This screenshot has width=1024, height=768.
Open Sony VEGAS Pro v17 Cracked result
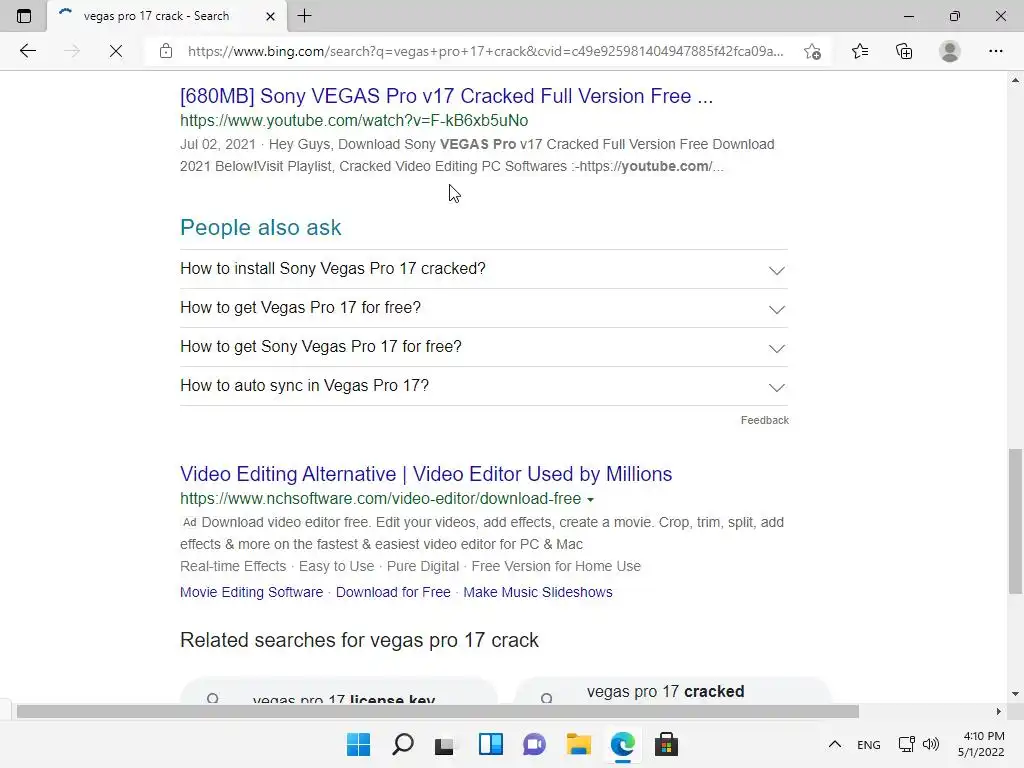coord(446,96)
